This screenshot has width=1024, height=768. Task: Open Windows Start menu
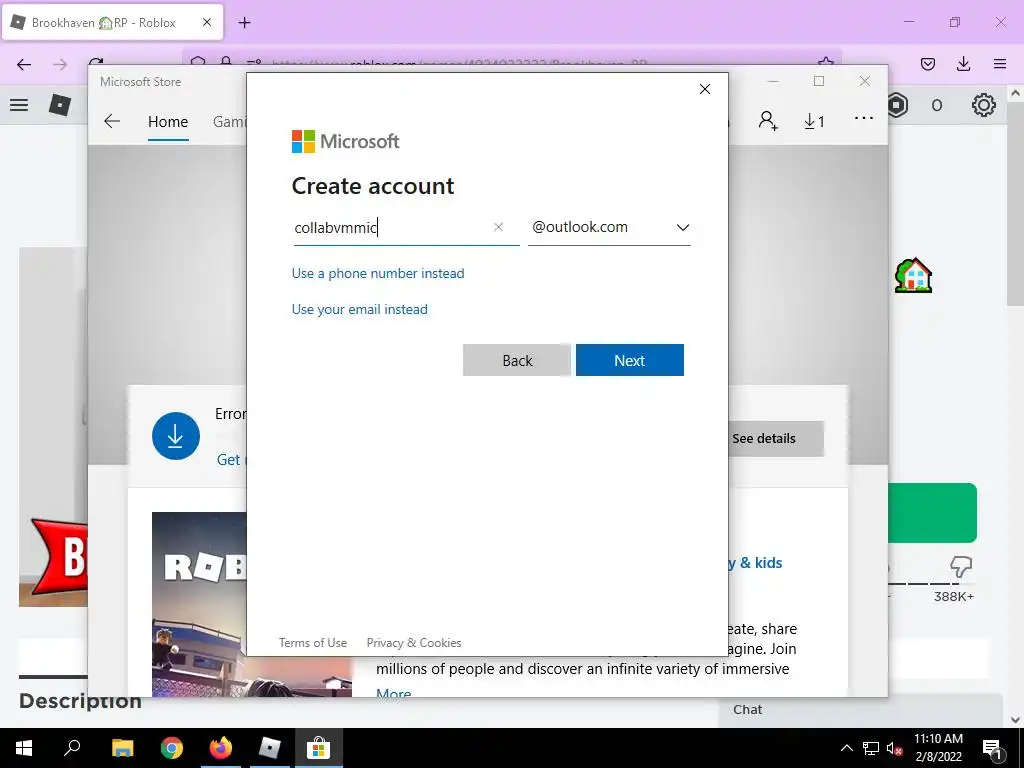coord(24,748)
